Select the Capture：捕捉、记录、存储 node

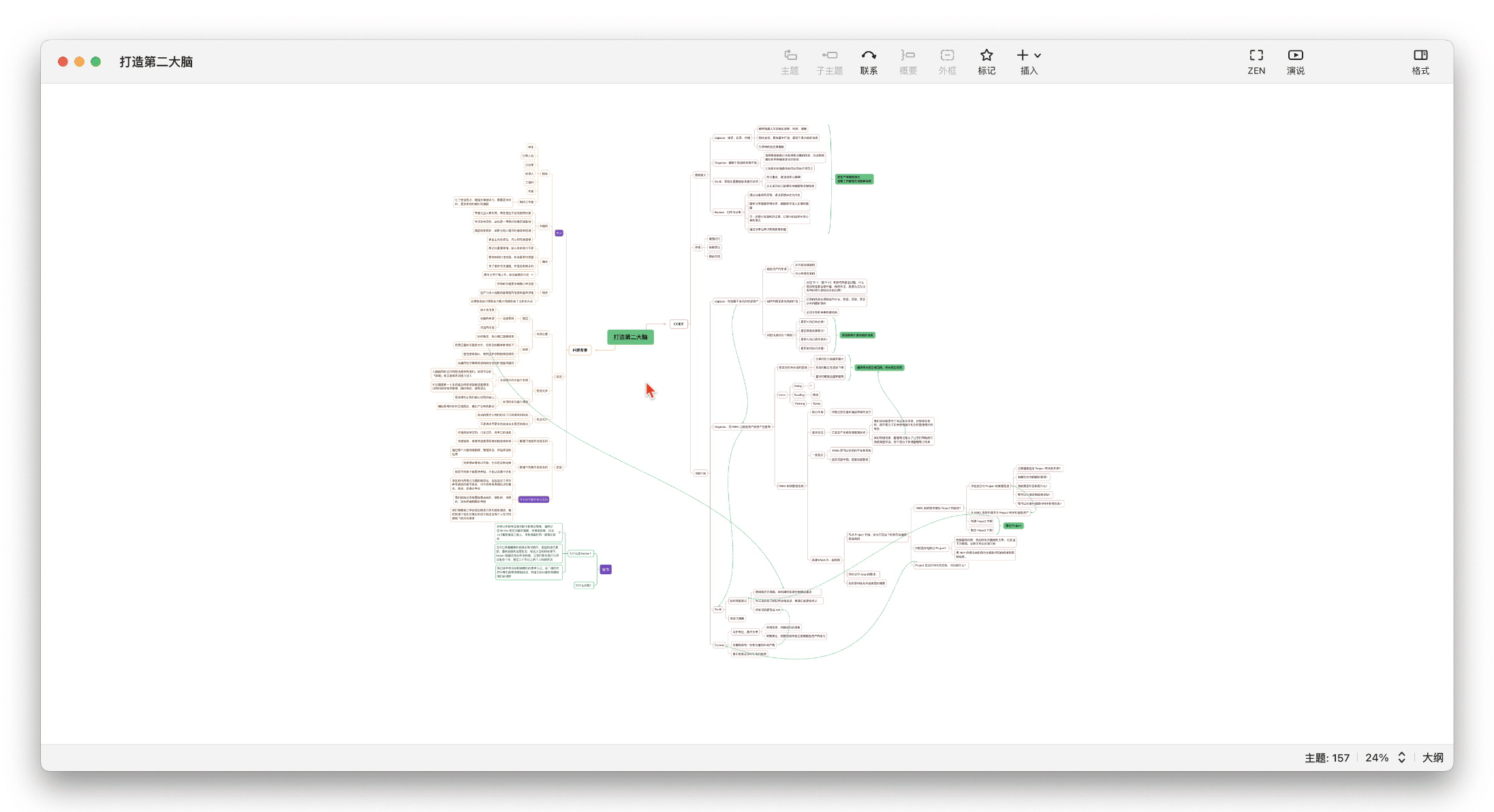pyautogui.click(x=732, y=138)
